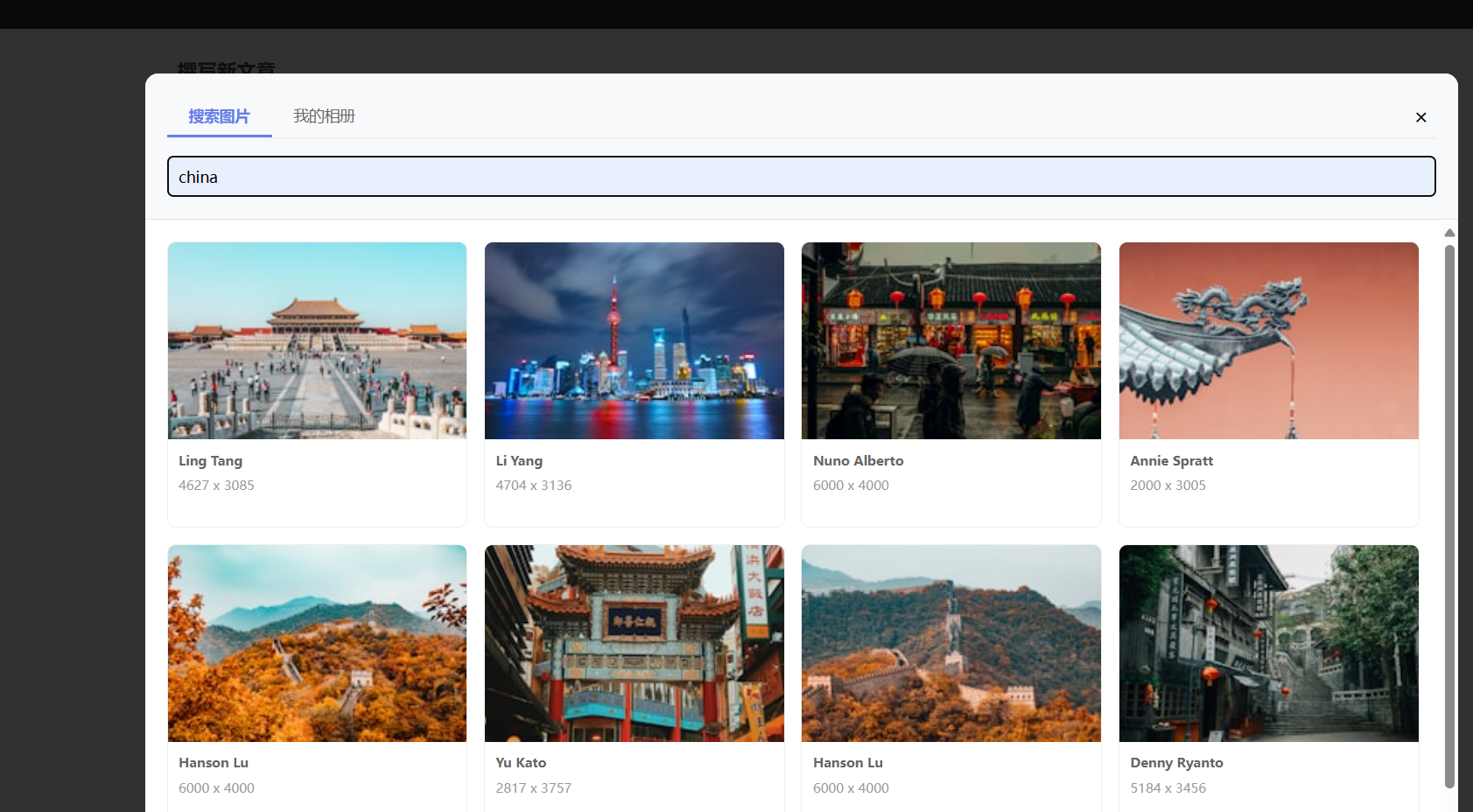Close the image picker dialog
Image resolution: width=1473 pixels, height=812 pixels.
[x=1420, y=117]
